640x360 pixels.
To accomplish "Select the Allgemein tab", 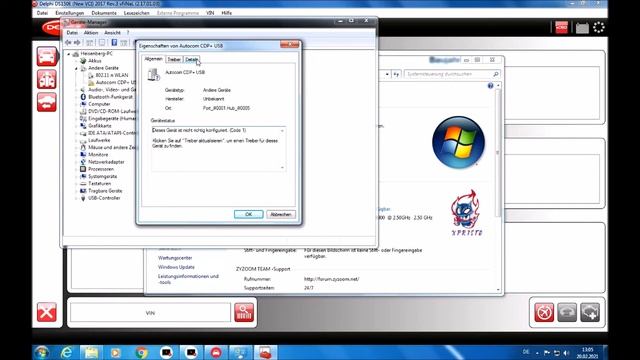I will click(153, 59).
